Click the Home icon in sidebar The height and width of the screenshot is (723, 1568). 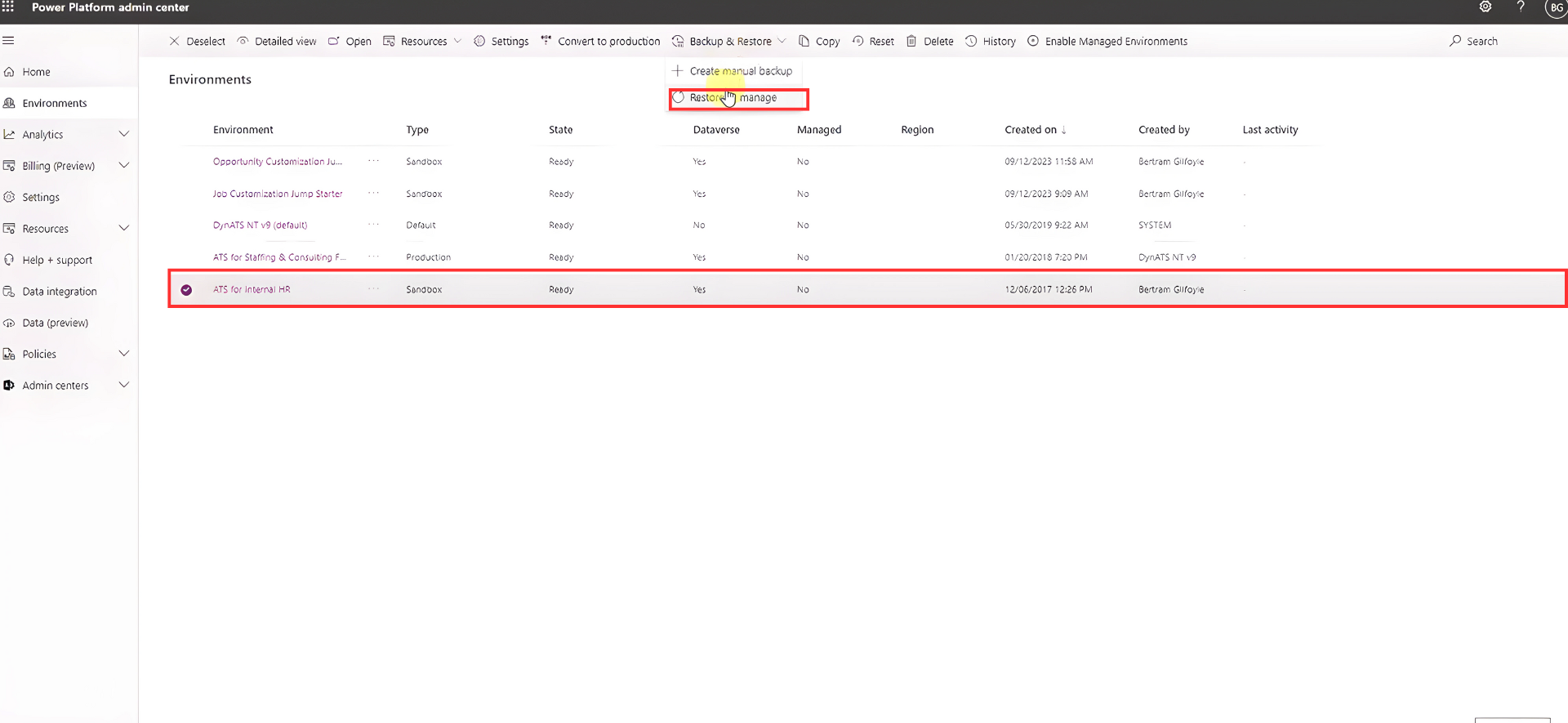[9, 72]
